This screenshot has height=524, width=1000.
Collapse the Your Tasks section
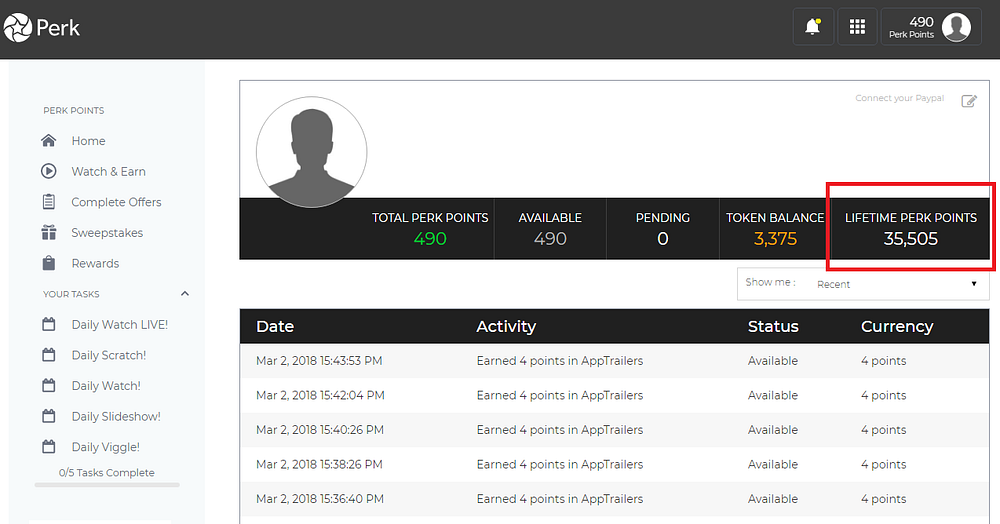[x=184, y=294]
